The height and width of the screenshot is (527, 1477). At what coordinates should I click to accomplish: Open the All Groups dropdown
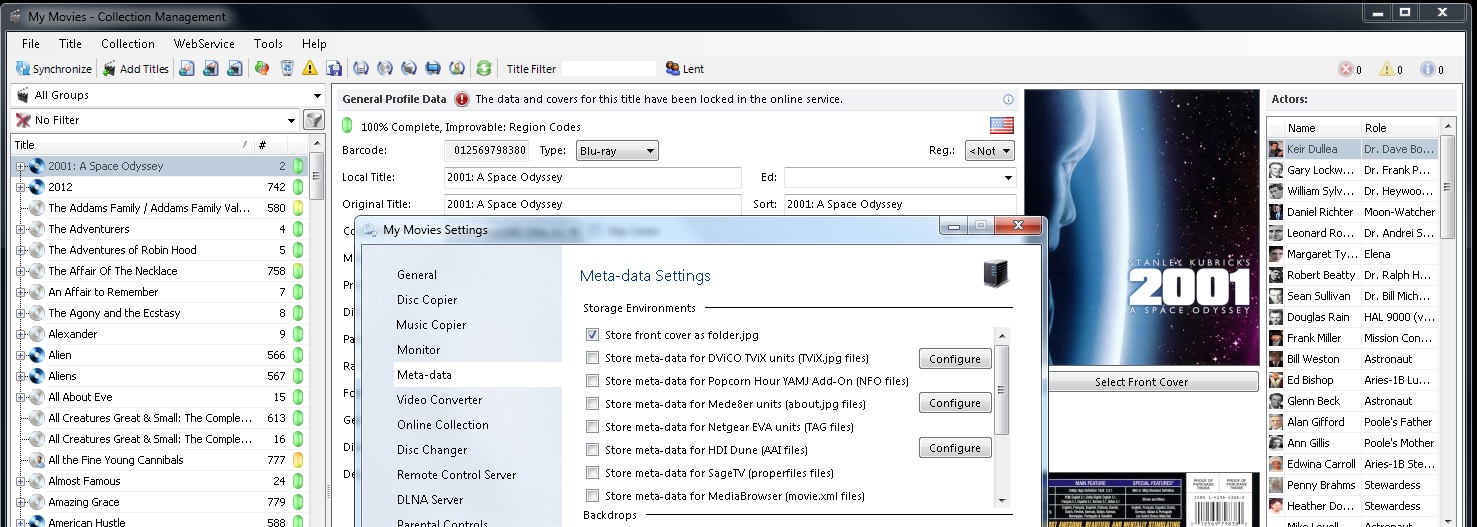tap(317, 96)
